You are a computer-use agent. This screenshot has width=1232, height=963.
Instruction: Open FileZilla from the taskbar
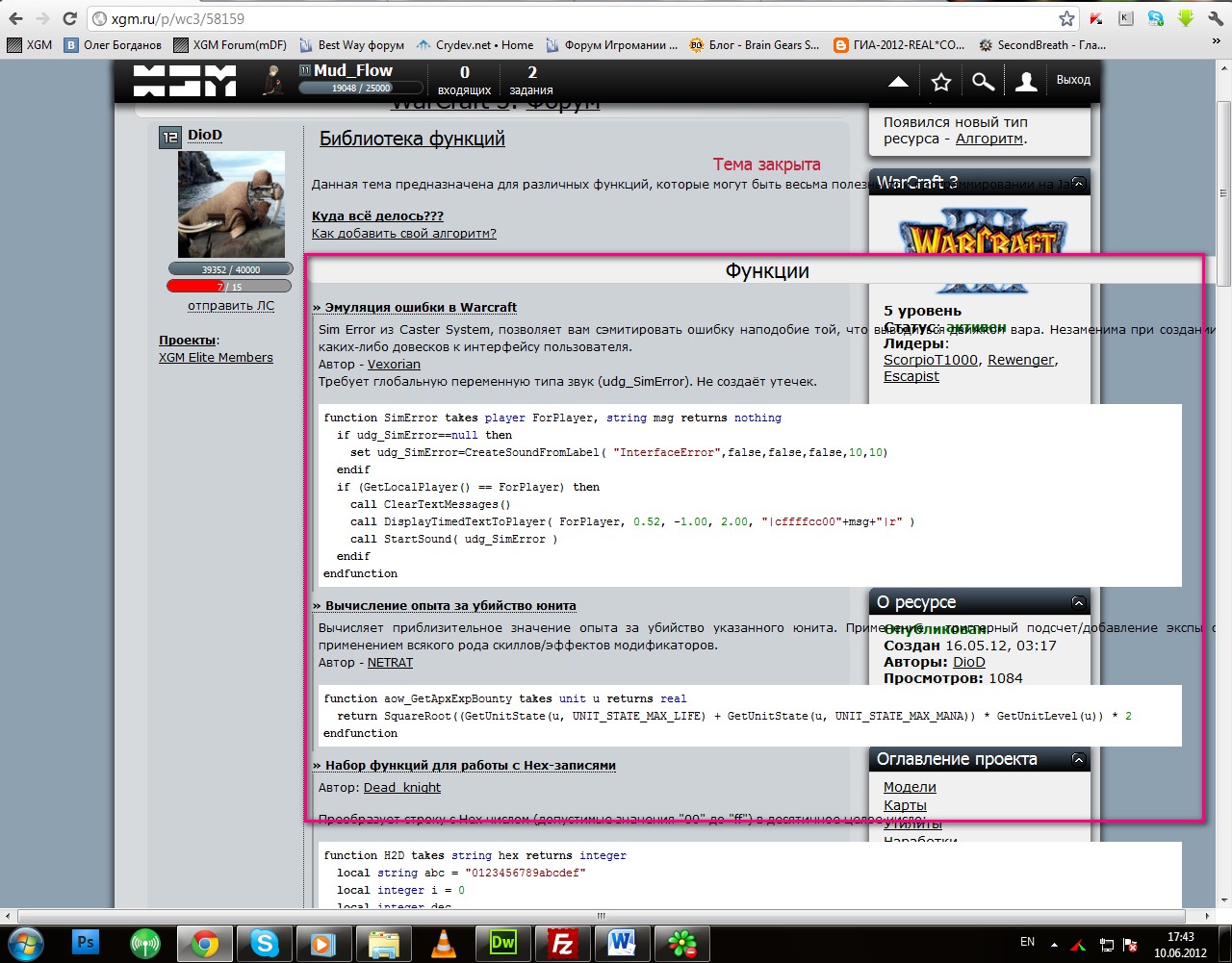(x=562, y=943)
